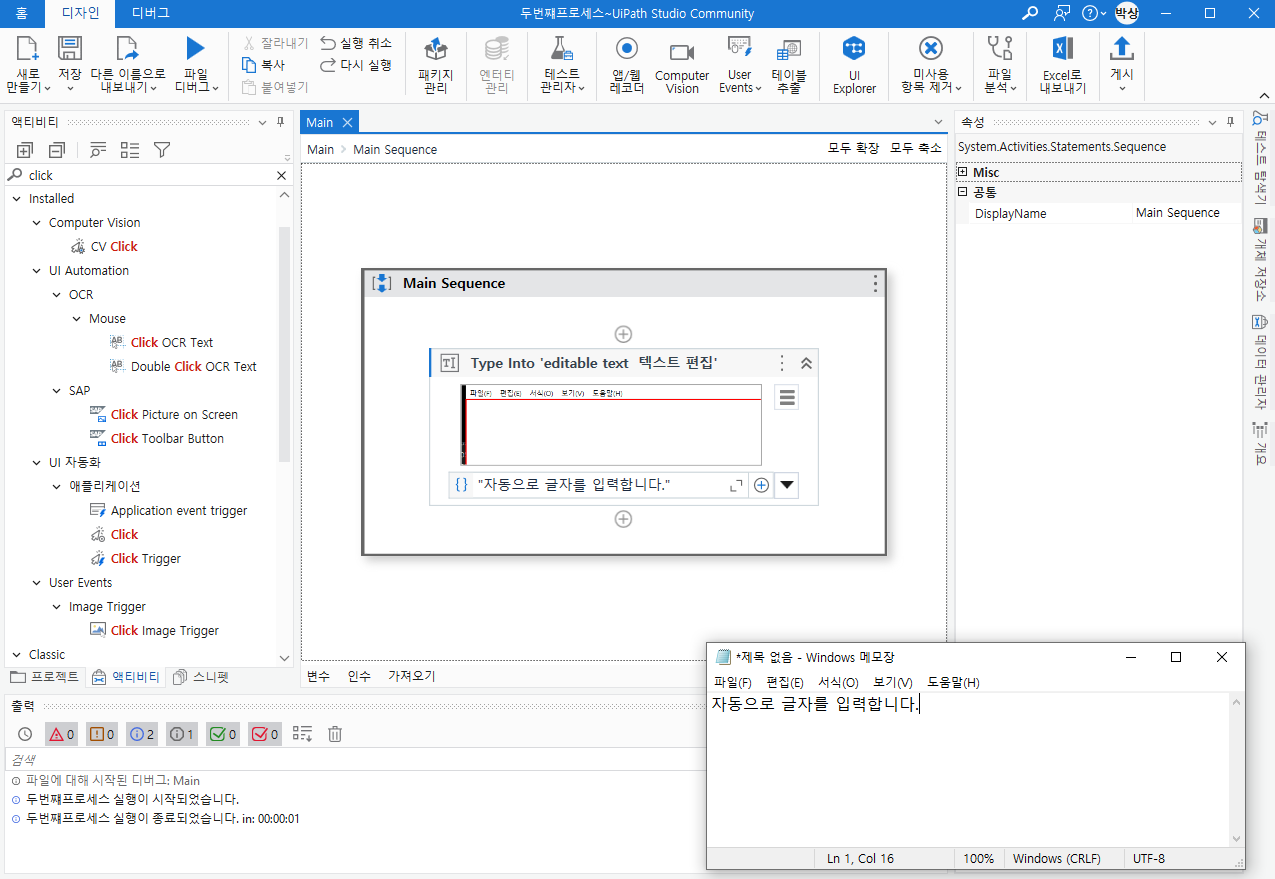Collapse the SAP tree node
The width and height of the screenshot is (1275, 879).
57,390
